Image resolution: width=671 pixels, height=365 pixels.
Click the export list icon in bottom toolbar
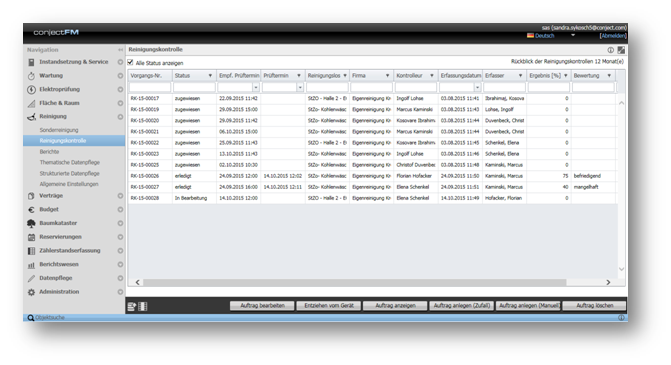[x=132, y=306]
